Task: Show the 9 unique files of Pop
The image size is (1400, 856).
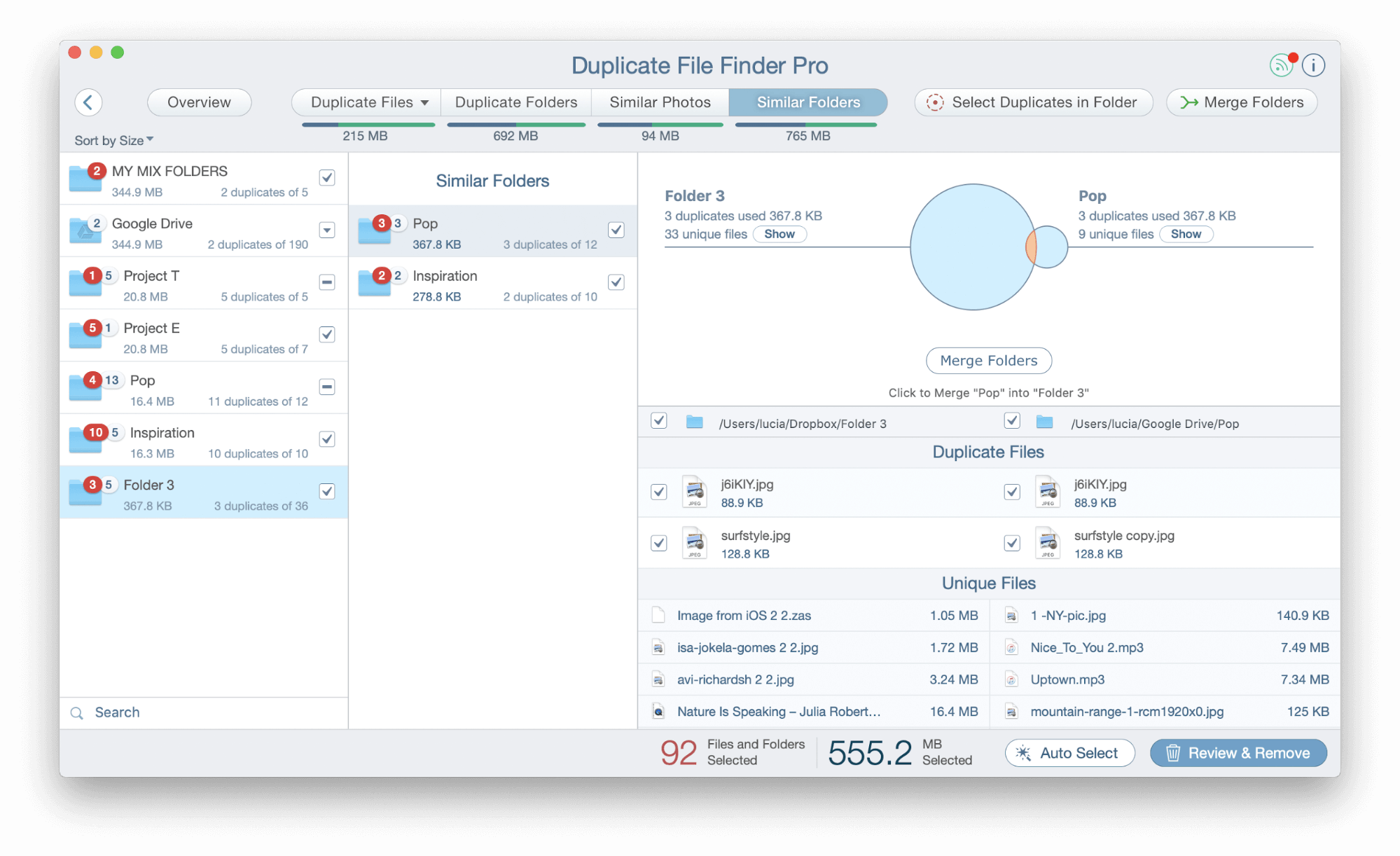Action: point(1186,234)
